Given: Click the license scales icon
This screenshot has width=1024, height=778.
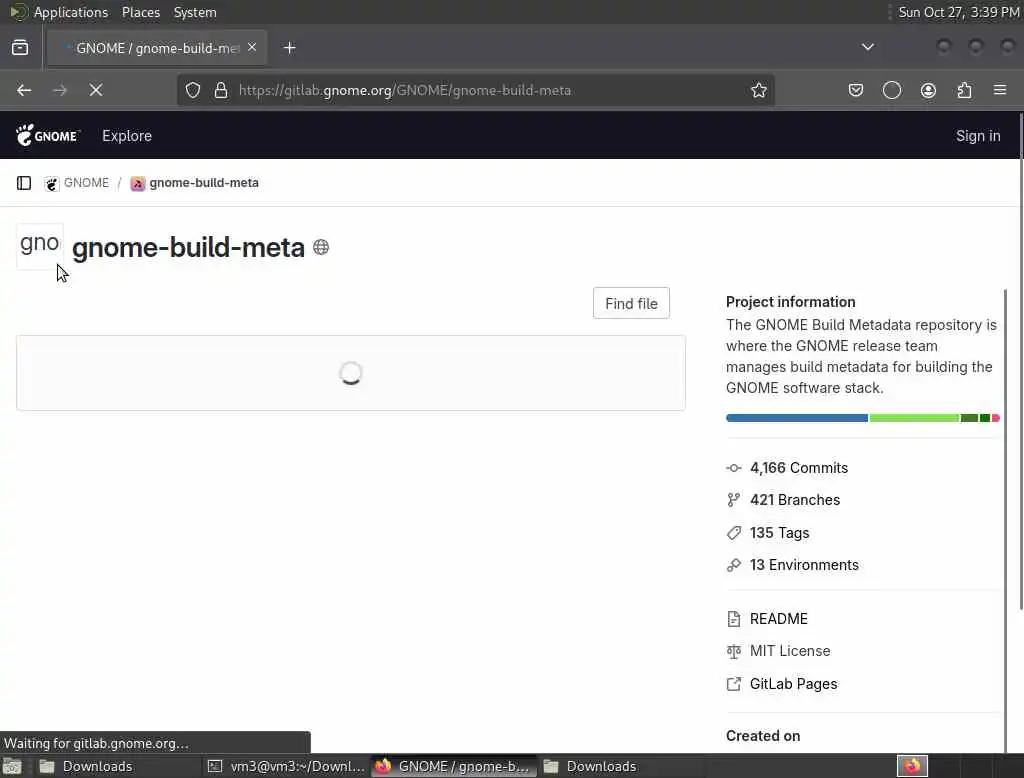Looking at the screenshot, I should pyautogui.click(x=733, y=651).
